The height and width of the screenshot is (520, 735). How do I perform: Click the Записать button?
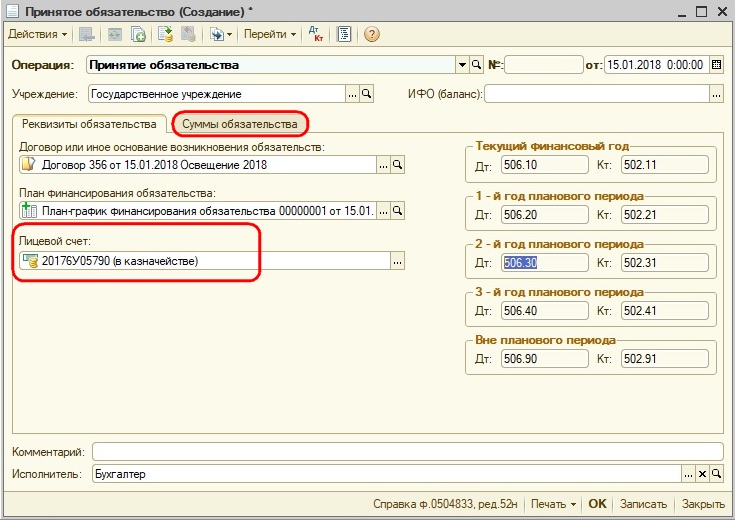(x=643, y=504)
